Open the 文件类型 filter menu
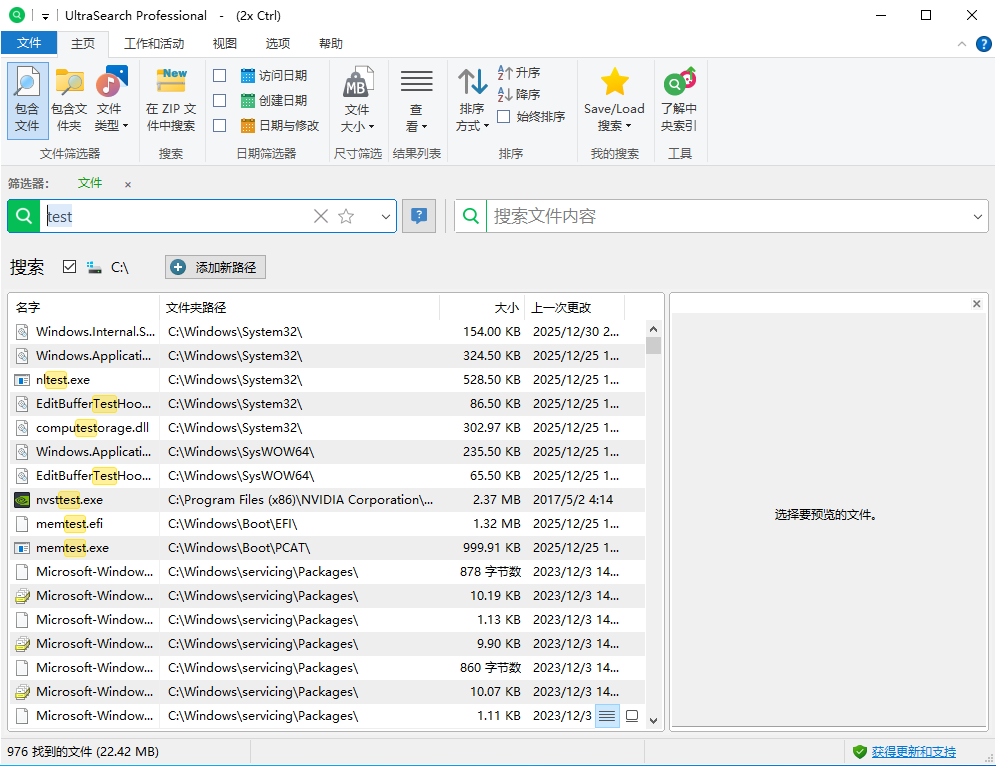996x766 pixels. [x=111, y=100]
